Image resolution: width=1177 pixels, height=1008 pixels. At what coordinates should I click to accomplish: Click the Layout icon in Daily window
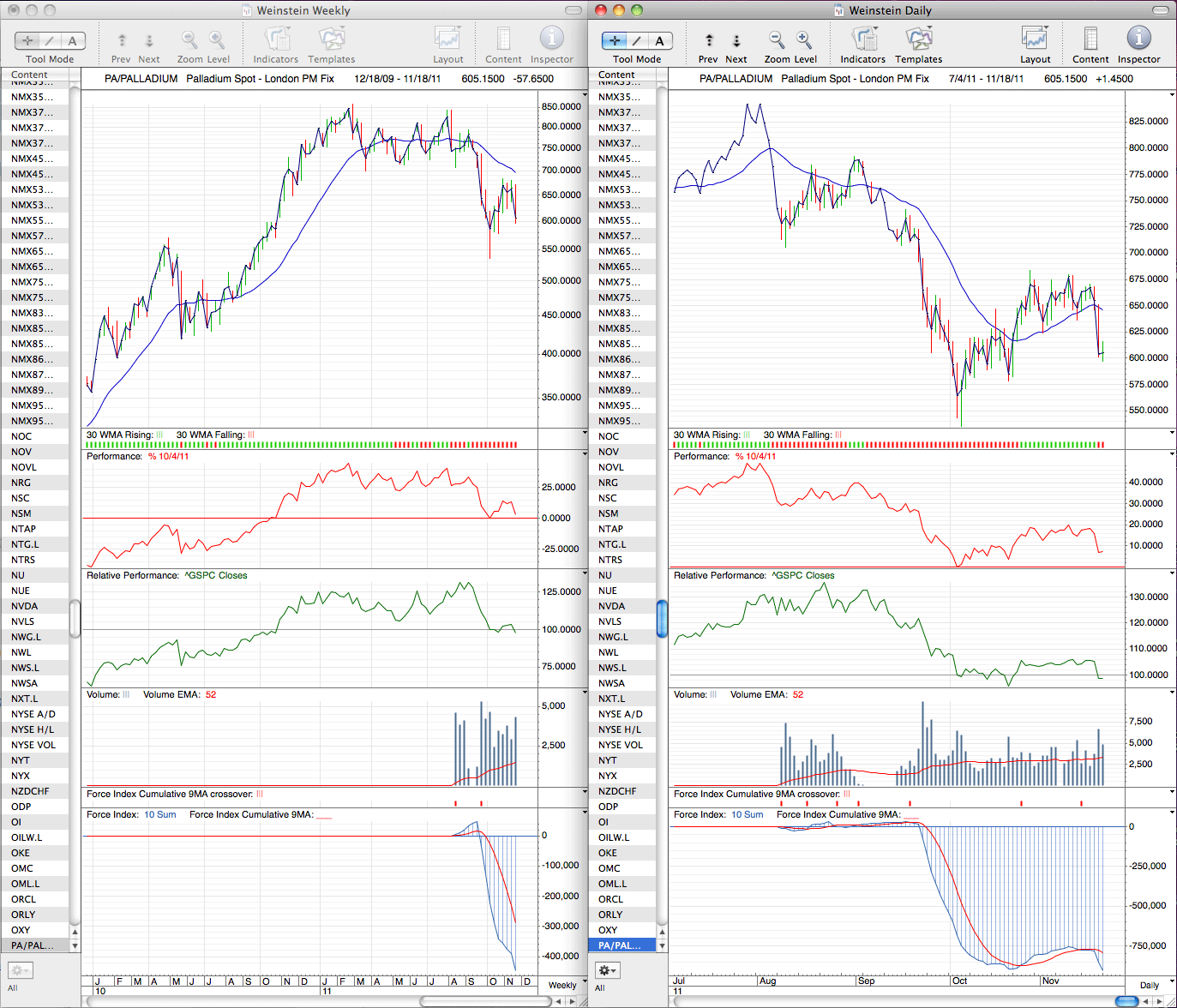(x=1035, y=38)
